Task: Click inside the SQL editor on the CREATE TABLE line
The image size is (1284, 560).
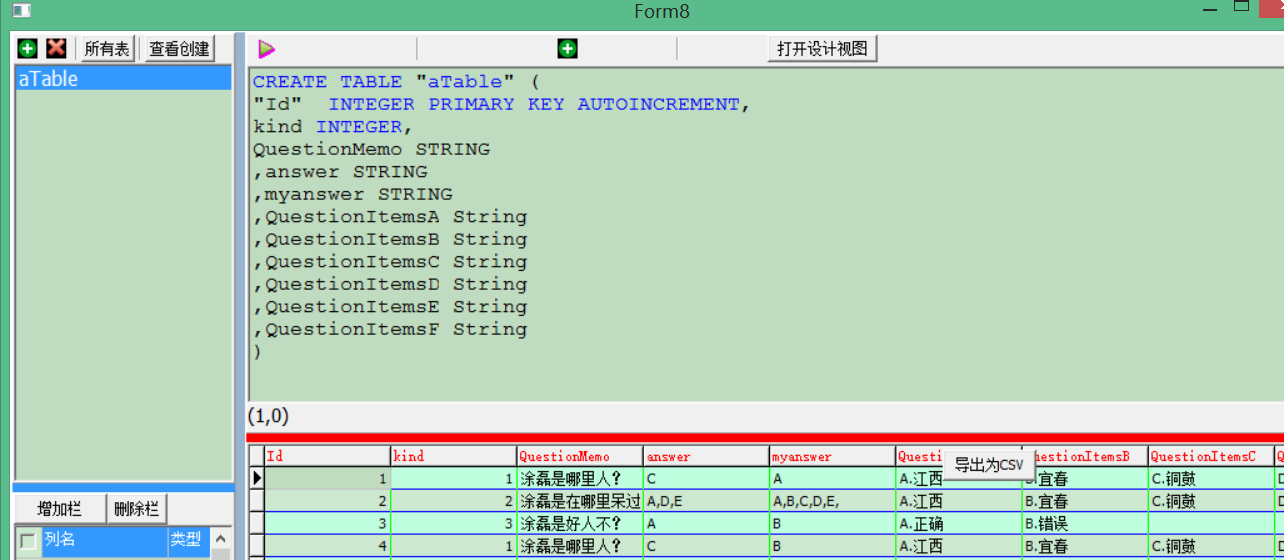Action: tap(396, 82)
